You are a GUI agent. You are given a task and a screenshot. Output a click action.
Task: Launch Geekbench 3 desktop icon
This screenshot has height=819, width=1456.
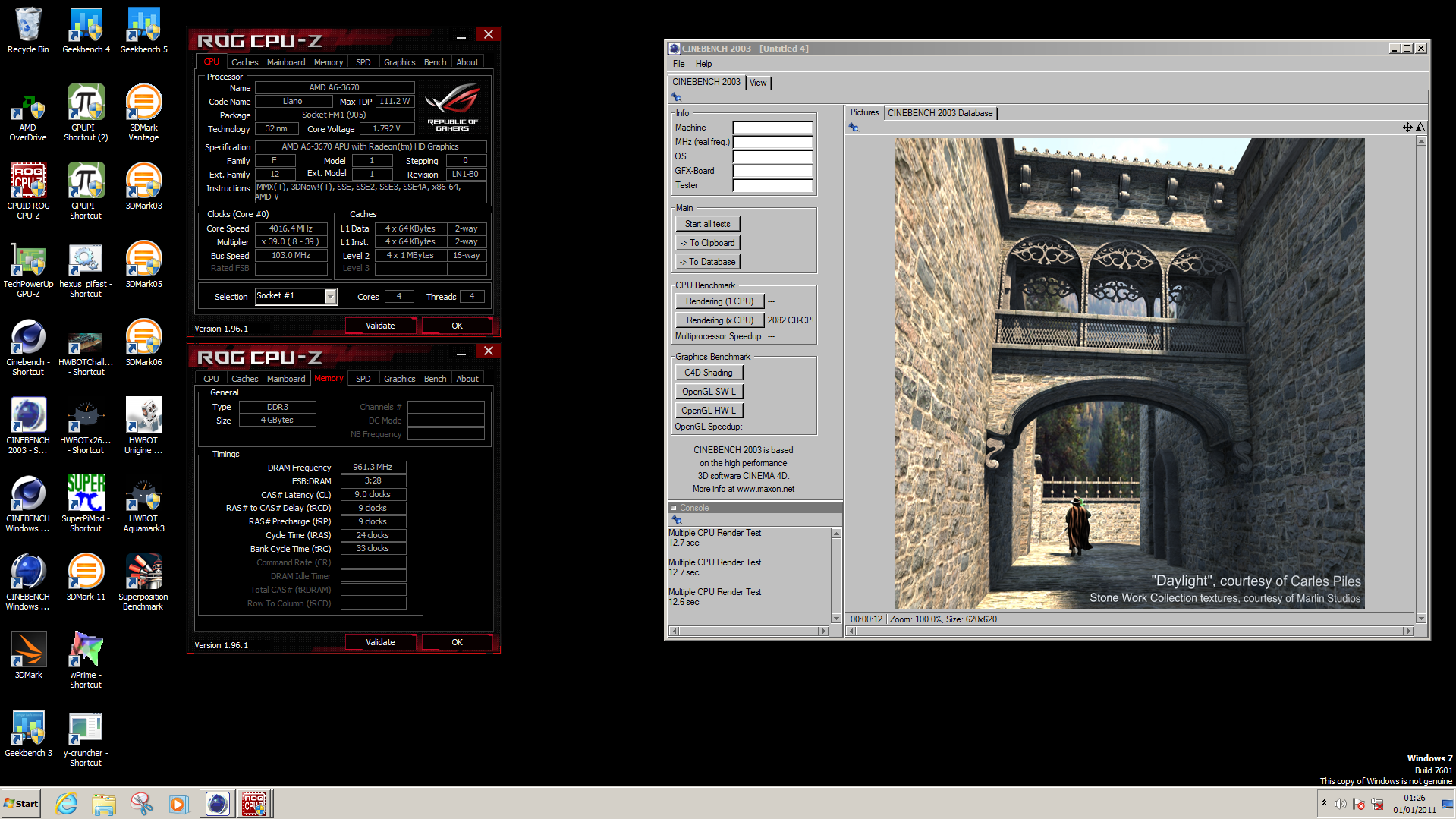(28, 735)
